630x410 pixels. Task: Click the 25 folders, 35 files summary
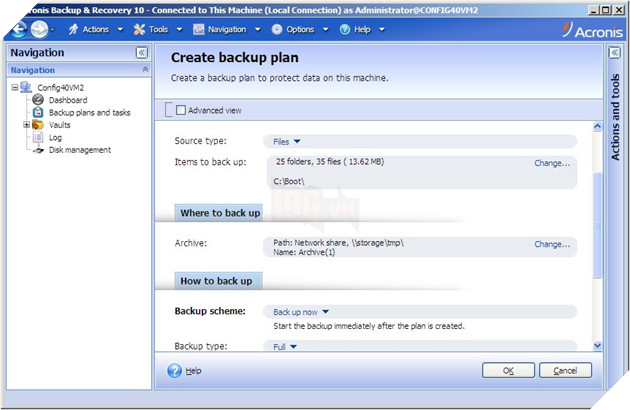330,162
